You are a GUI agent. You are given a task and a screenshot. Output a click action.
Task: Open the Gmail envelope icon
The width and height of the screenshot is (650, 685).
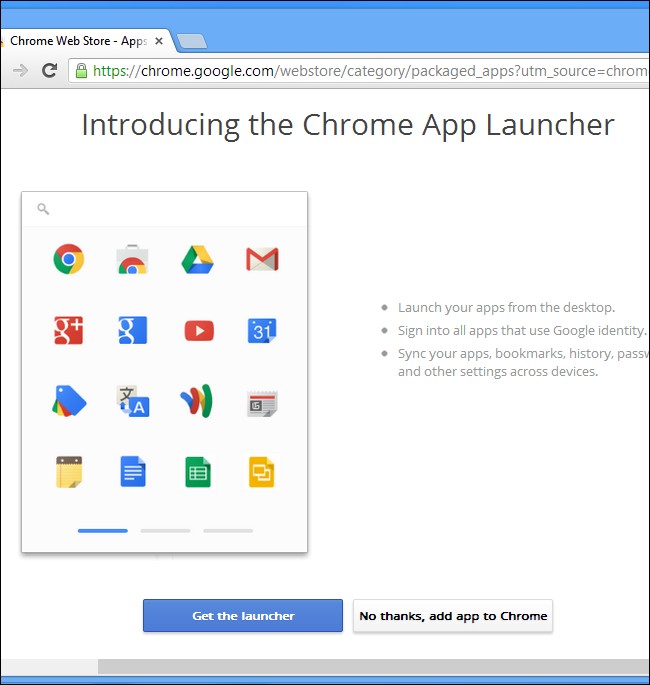pos(262,259)
